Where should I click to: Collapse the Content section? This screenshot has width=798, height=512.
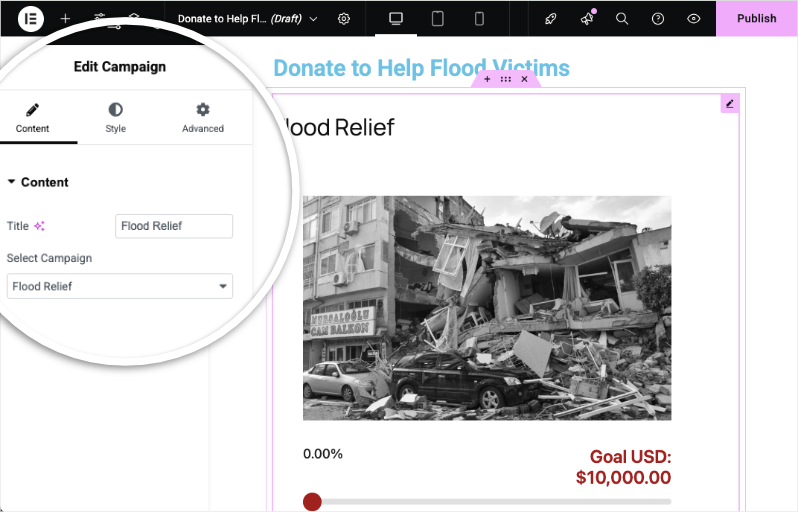38,182
